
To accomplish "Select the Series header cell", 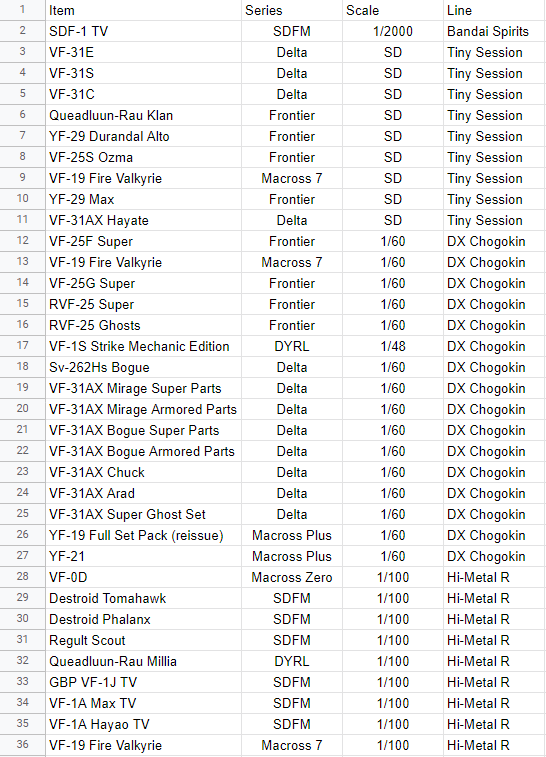I will click(292, 10).
